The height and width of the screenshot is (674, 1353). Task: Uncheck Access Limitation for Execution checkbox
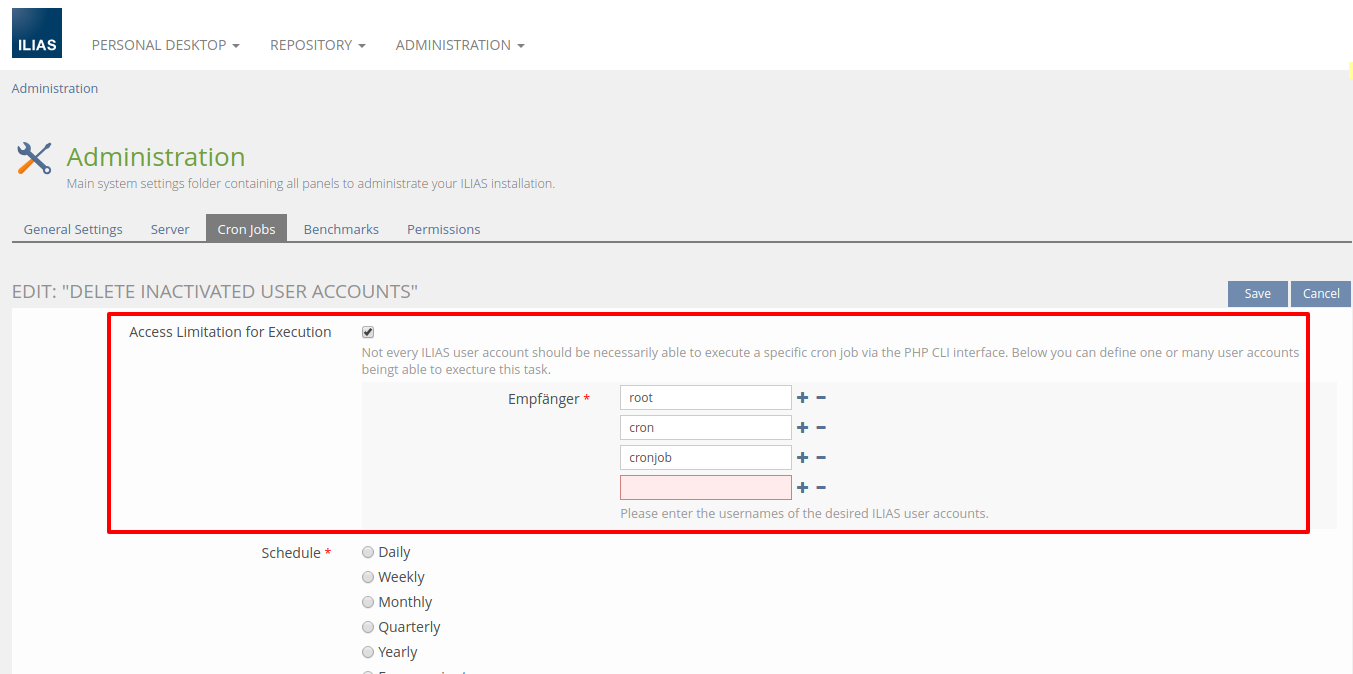tap(368, 332)
